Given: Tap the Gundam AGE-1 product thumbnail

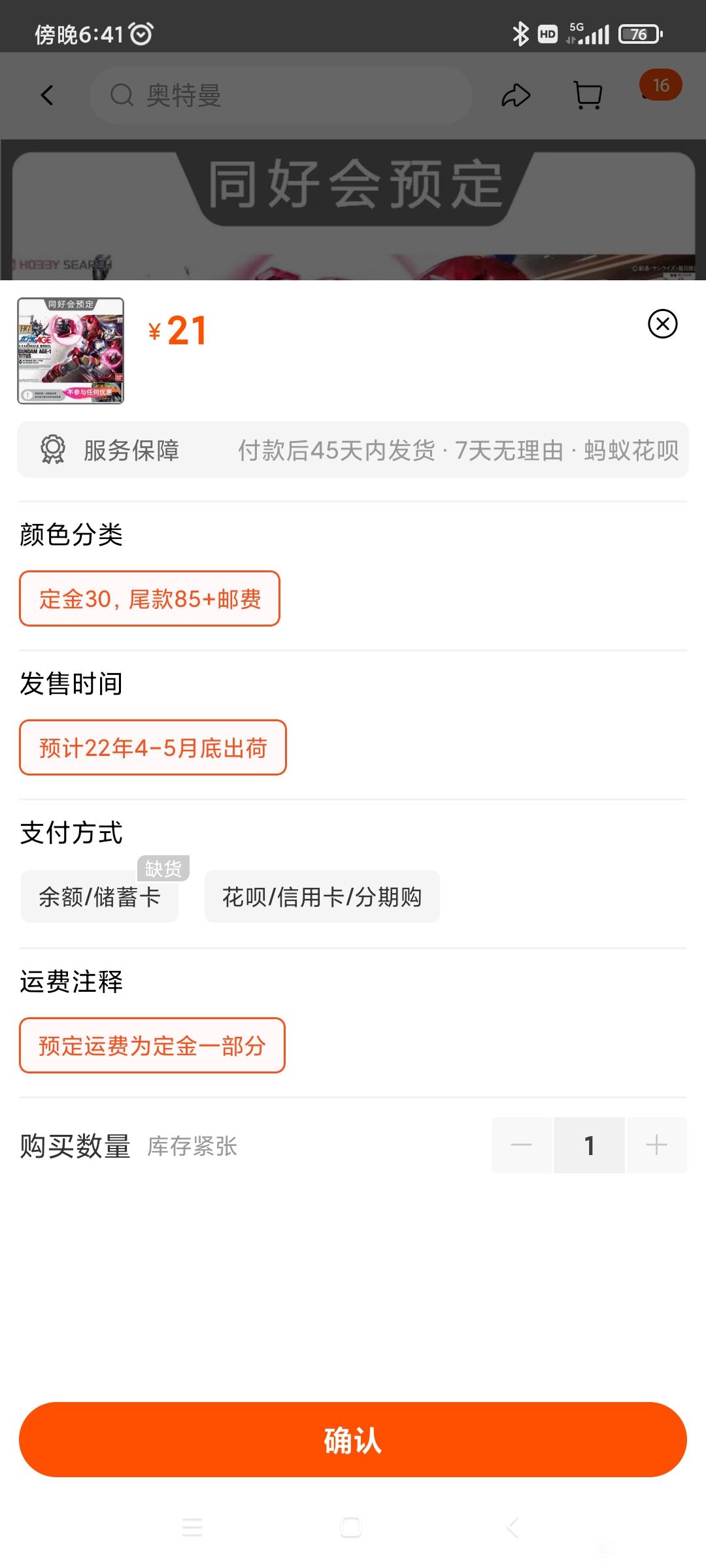Looking at the screenshot, I should [71, 351].
